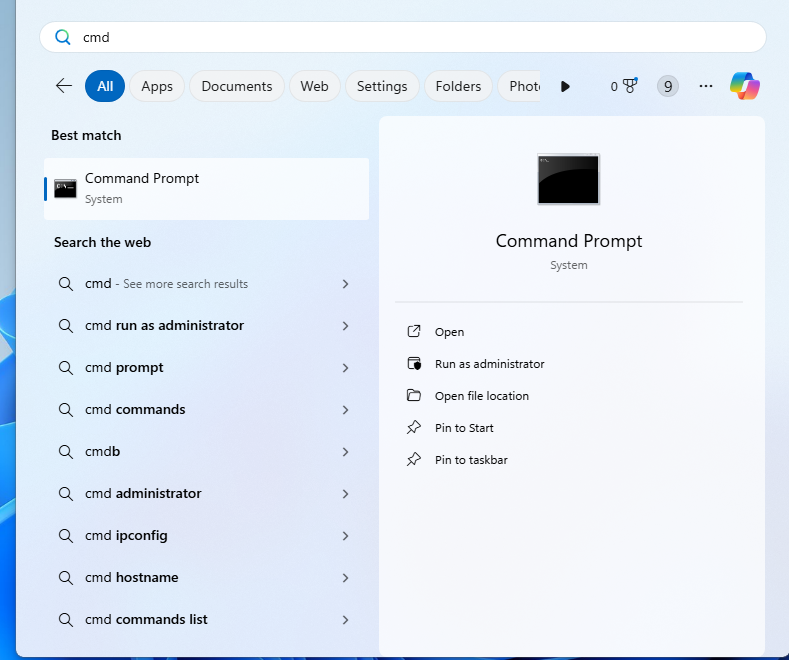789x660 pixels.
Task: Click the large Command Prompt preview icon
Action: [x=569, y=179]
